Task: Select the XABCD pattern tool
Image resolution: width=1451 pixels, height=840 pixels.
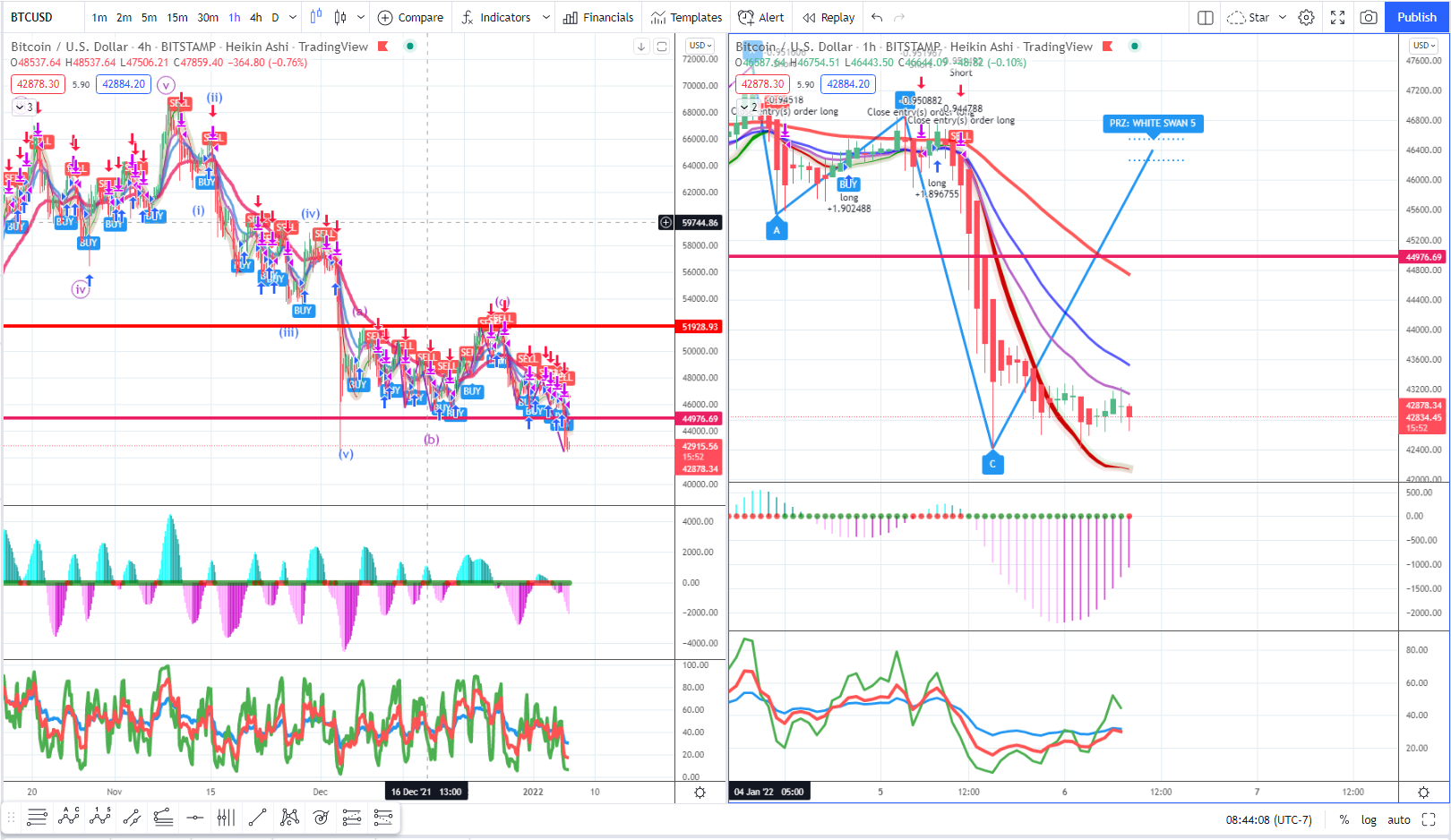Action: coord(289,817)
